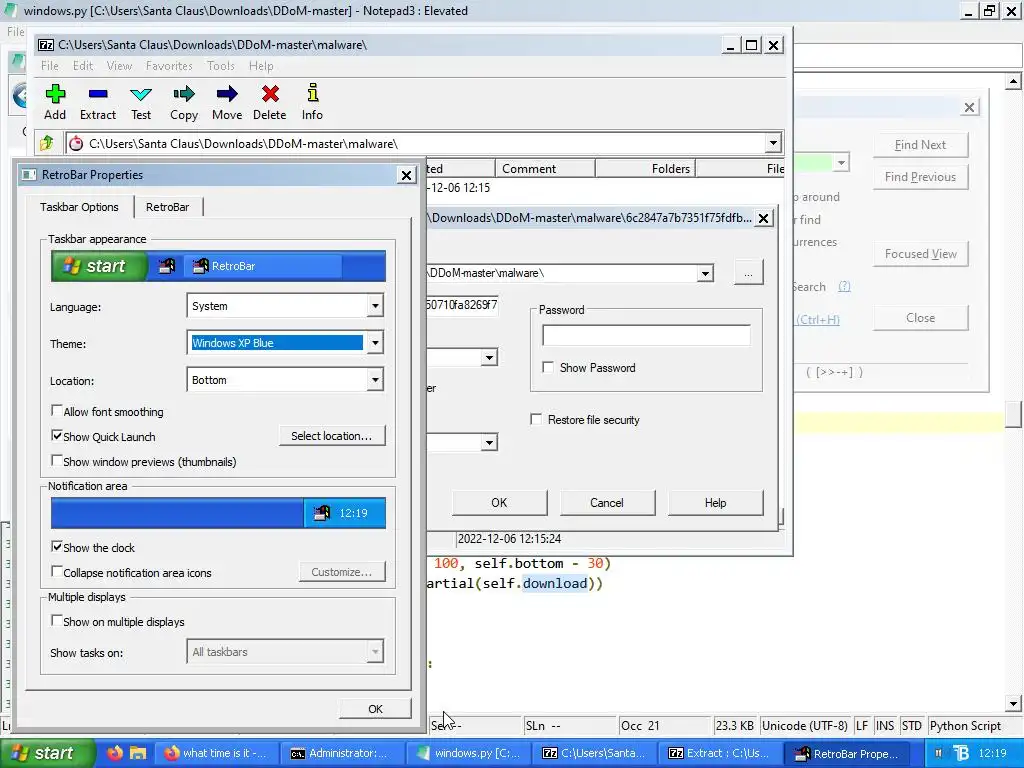1024x768 pixels.
Task: Uncheck Show Quick Launch
Action: (x=57, y=436)
